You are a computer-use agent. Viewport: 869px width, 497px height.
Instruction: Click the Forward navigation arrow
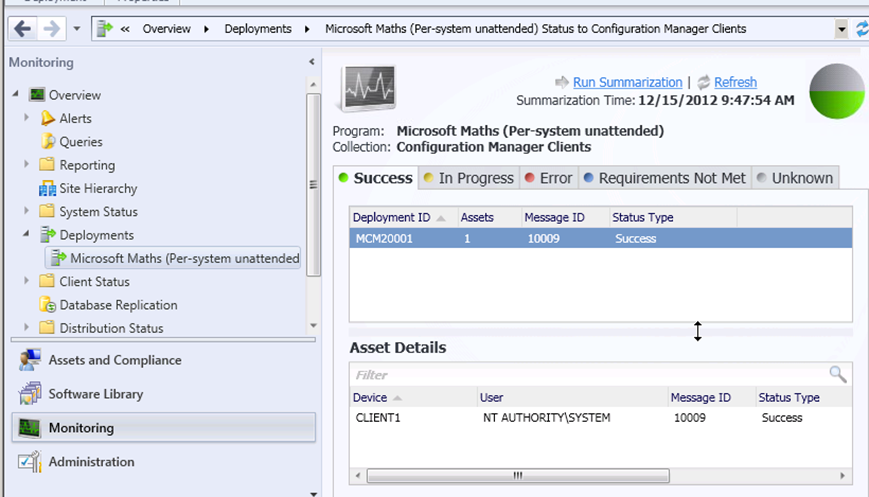point(52,28)
